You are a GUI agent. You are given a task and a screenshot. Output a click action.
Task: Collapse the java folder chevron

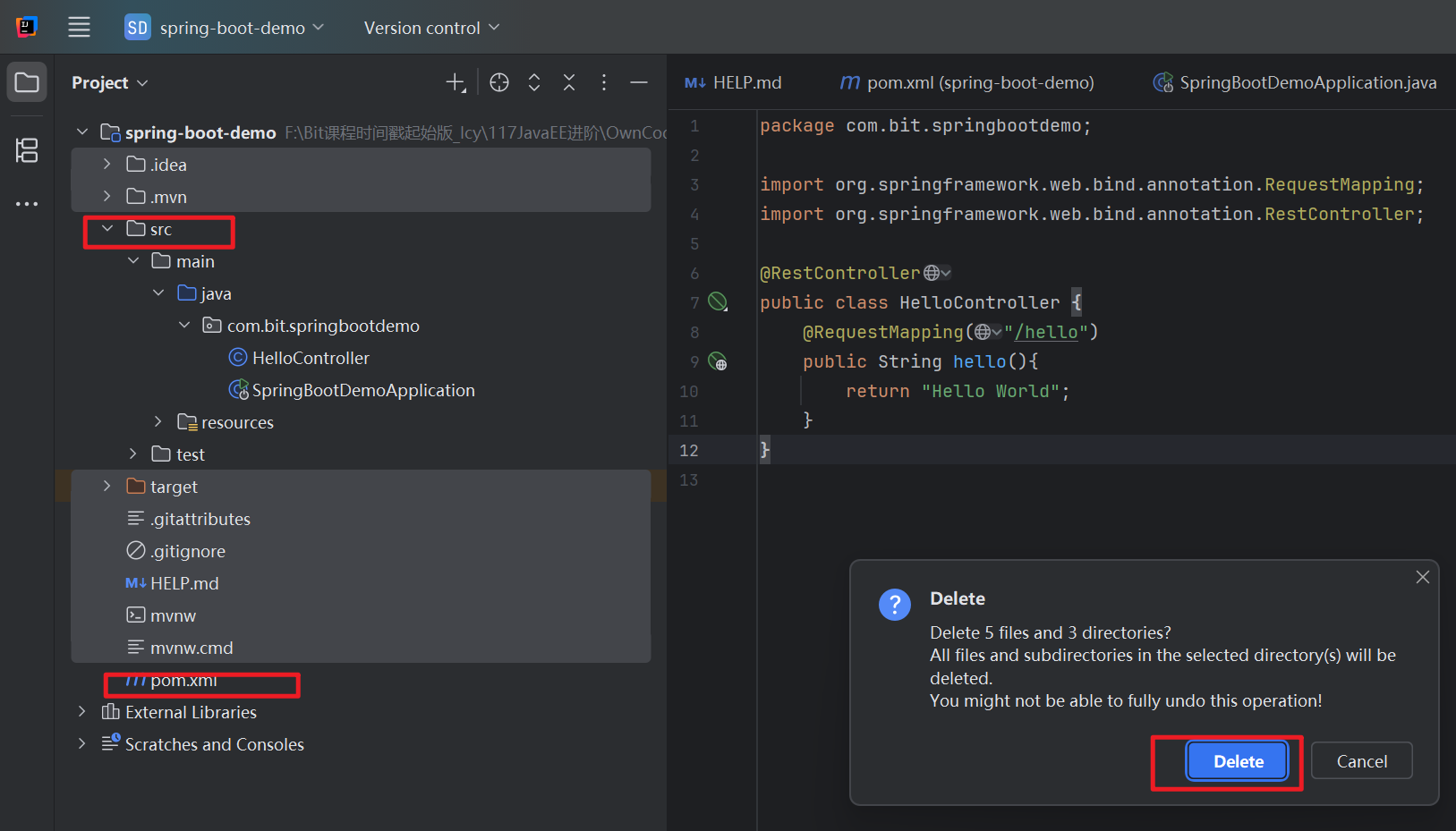[x=158, y=293]
